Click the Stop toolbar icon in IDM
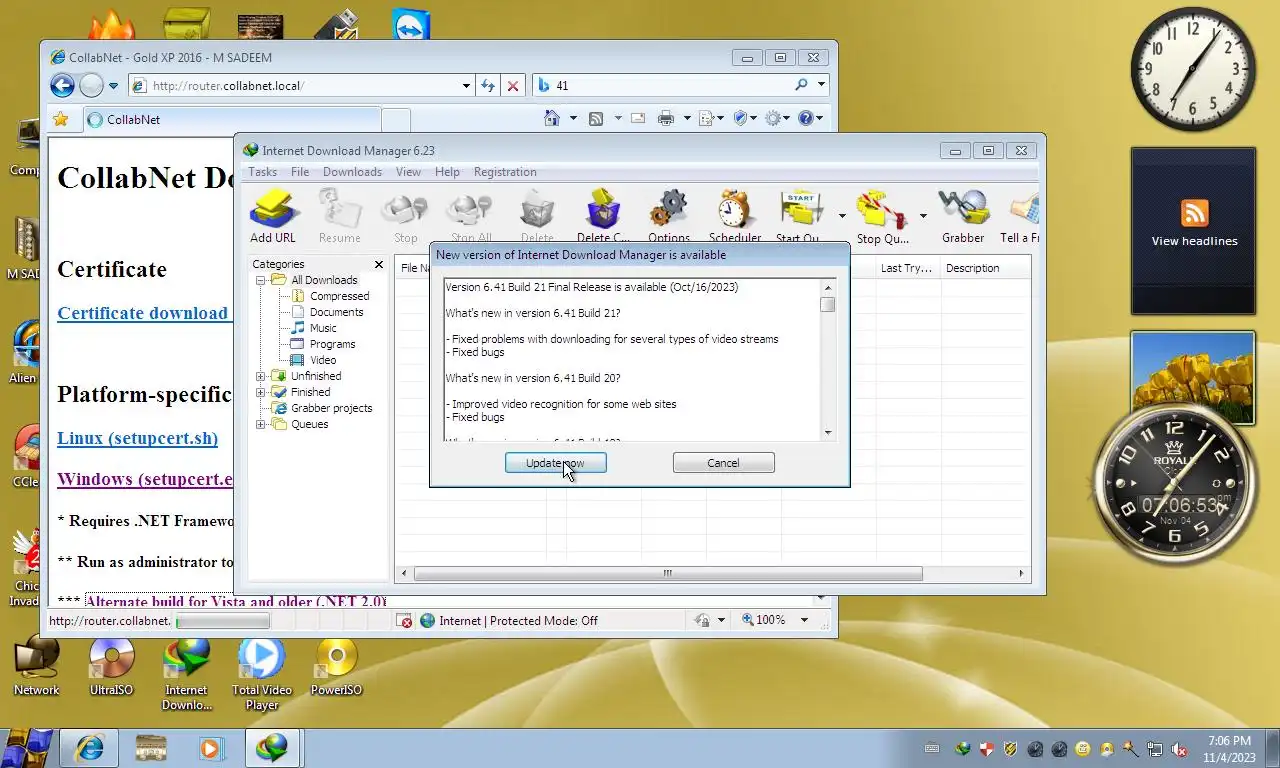This screenshot has width=1280, height=768. [x=406, y=208]
